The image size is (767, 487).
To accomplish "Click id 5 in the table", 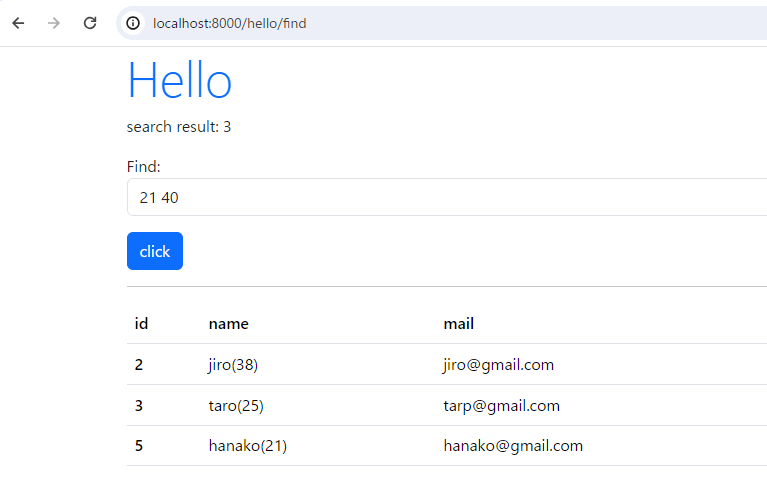I will (139, 446).
